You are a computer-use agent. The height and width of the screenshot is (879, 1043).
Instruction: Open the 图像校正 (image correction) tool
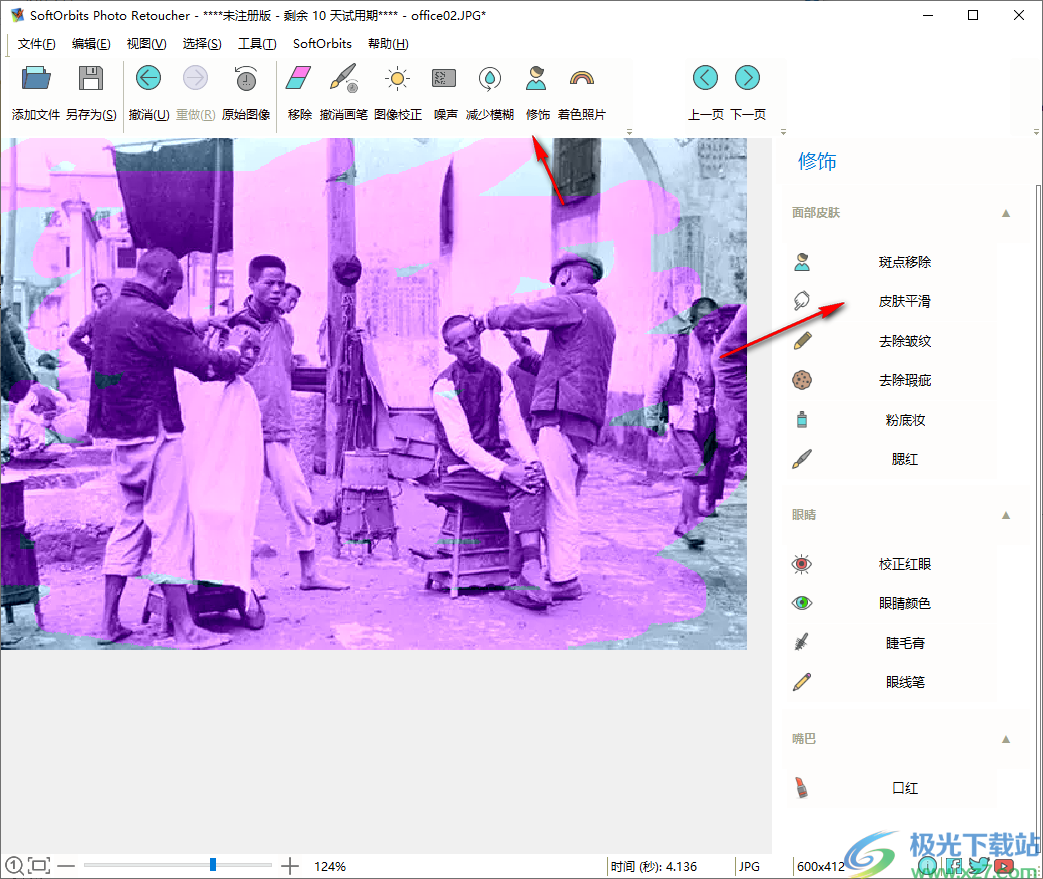coord(397,90)
